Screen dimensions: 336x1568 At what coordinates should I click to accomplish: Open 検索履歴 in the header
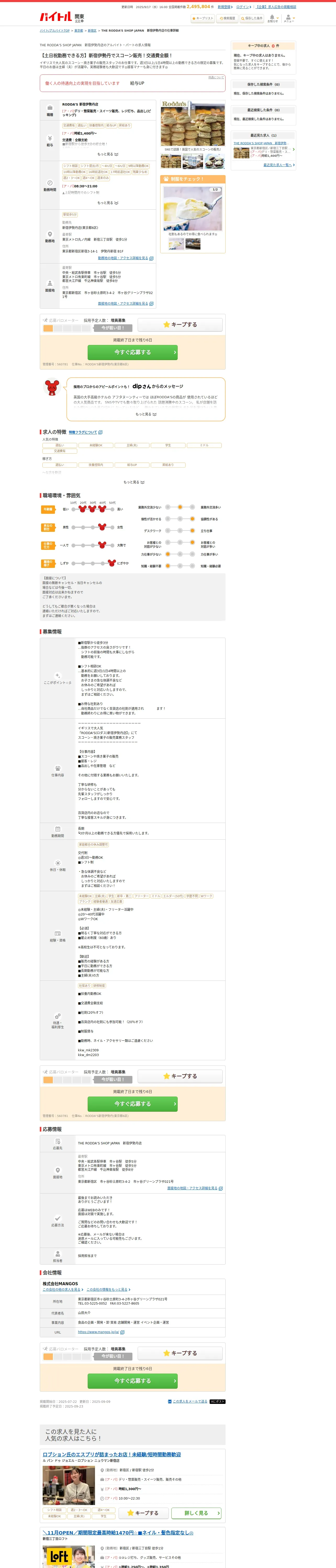click(227, 18)
